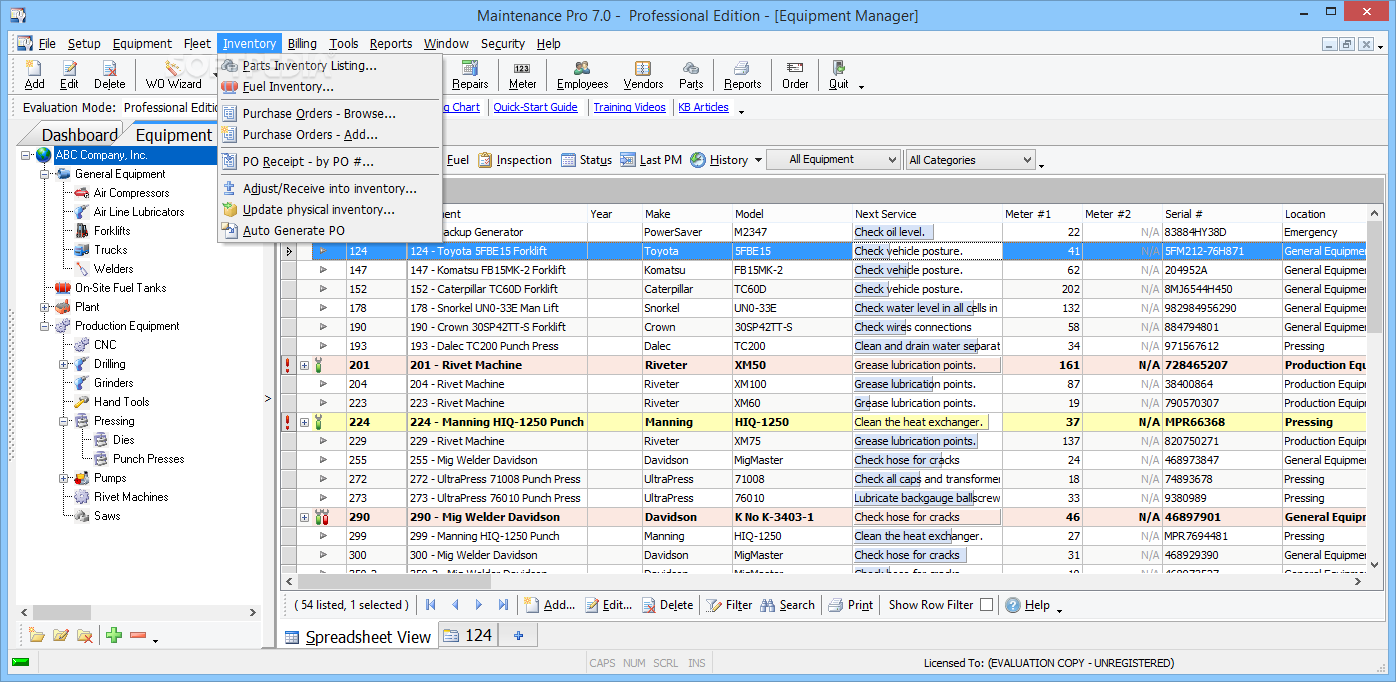1396x682 pixels.
Task: Select Forklifts in equipment tree
Action: [112, 231]
